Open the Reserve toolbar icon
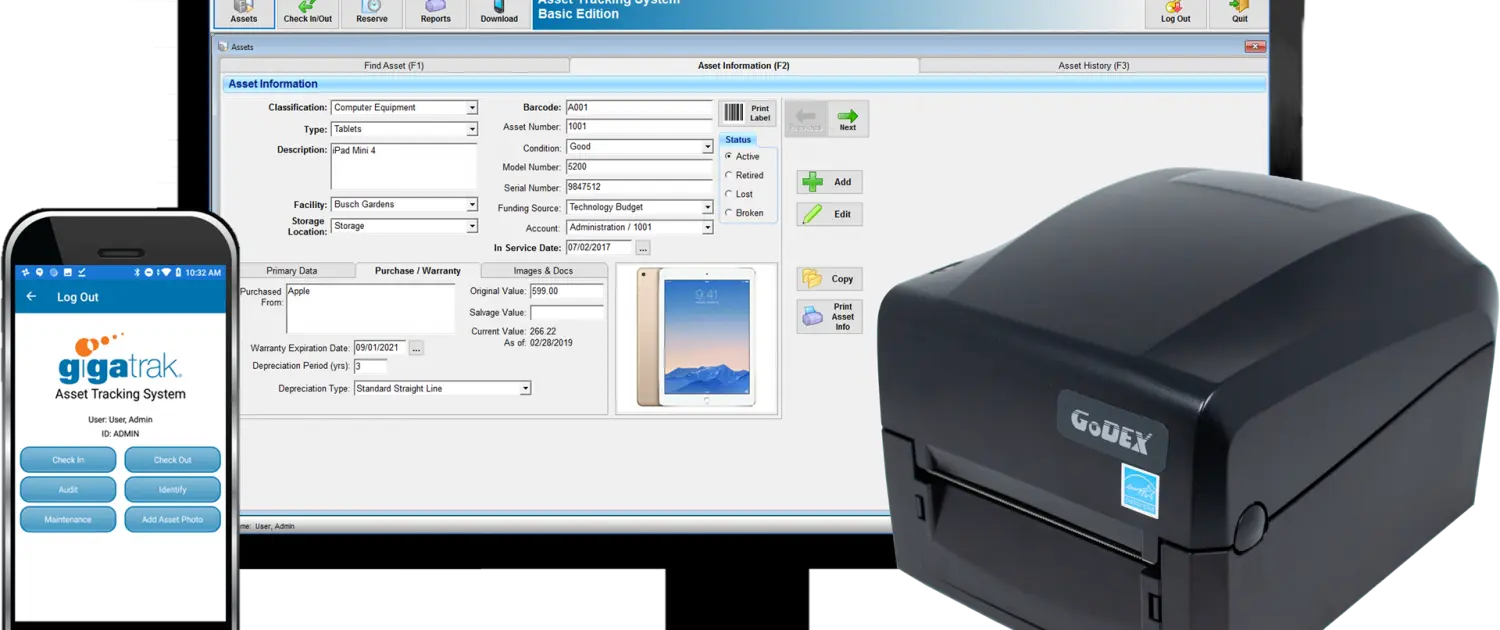The width and height of the screenshot is (1500, 630). tap(372, 13)
